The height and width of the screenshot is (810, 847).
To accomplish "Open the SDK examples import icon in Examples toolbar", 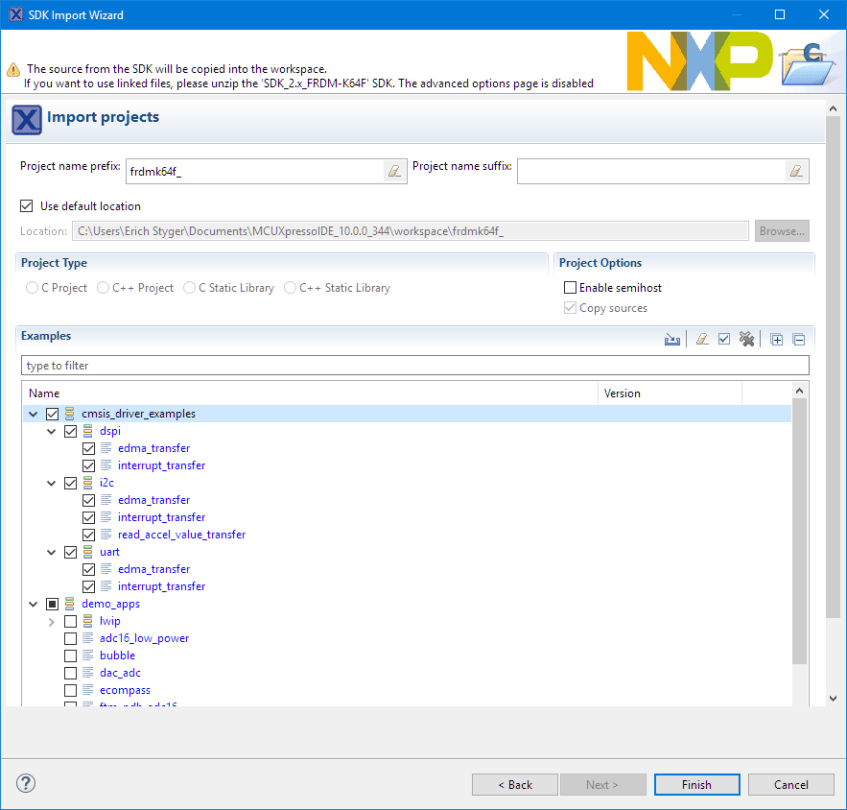I will [672, 339].
